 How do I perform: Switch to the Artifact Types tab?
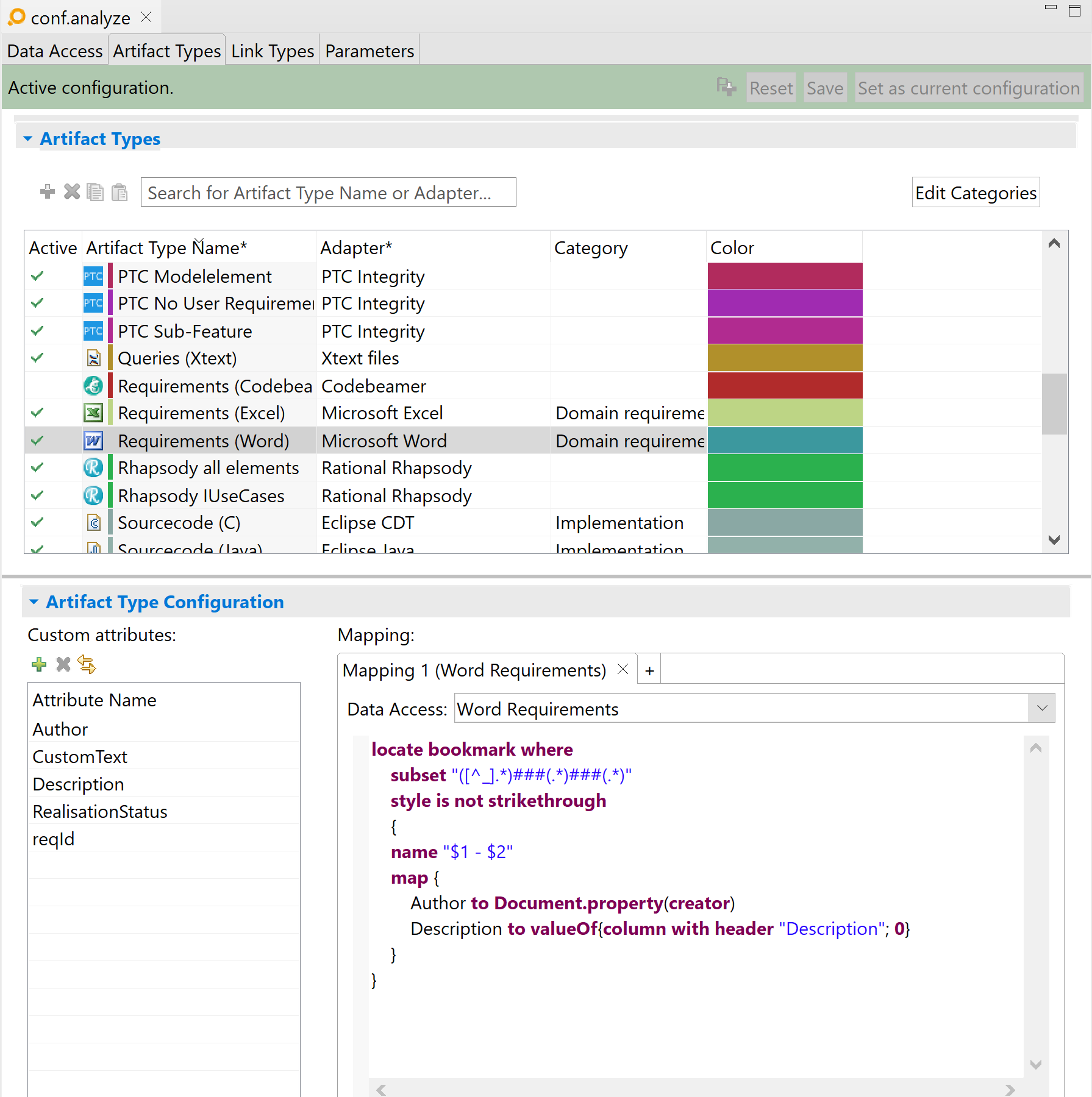[167, 51]
